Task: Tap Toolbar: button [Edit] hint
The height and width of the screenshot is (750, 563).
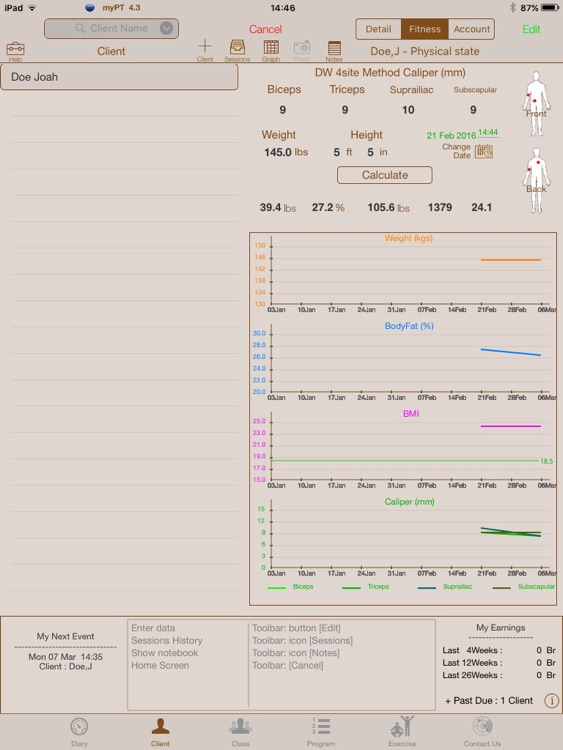Action: point(297,628)
